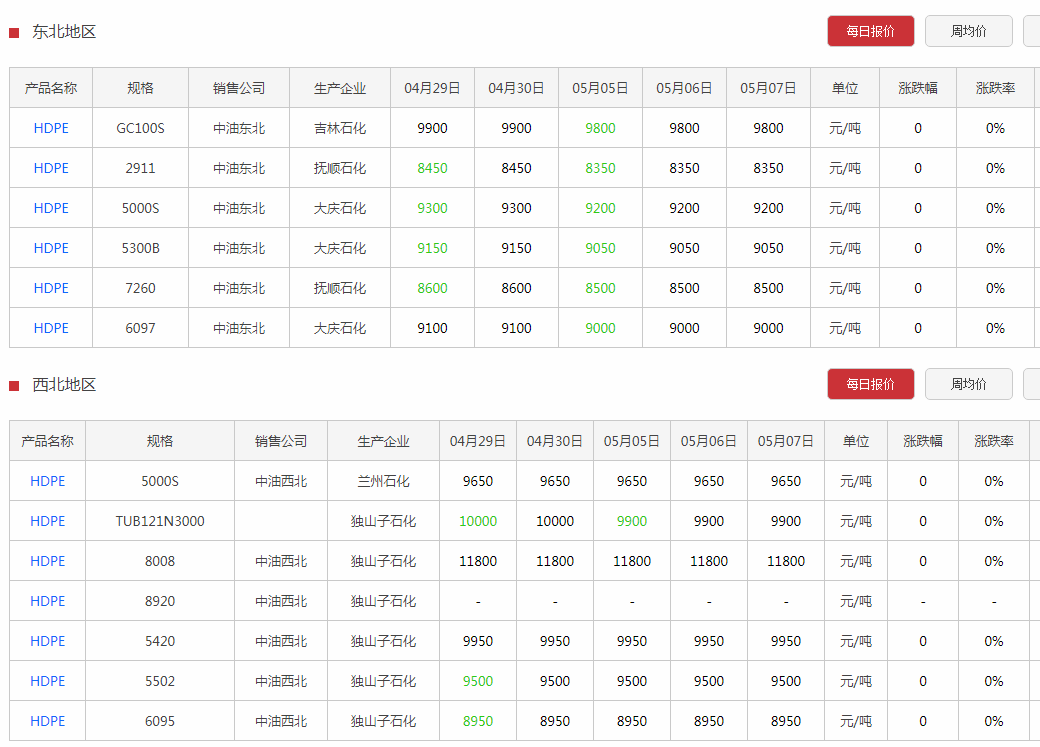This screenshot has height=747, width=1040.
Task: Open HDPE link in 5502 row
Action: click(x=48, y=681)
